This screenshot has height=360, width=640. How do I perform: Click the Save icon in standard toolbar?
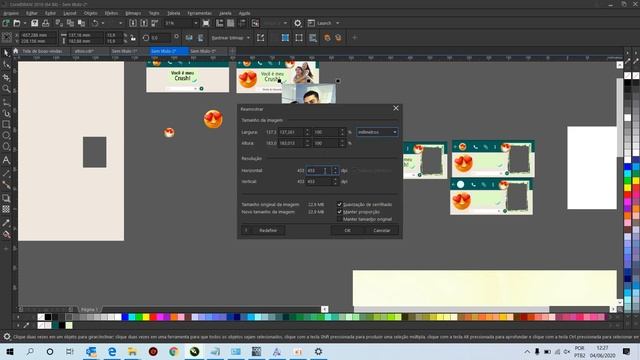click(x=35, y=23)
